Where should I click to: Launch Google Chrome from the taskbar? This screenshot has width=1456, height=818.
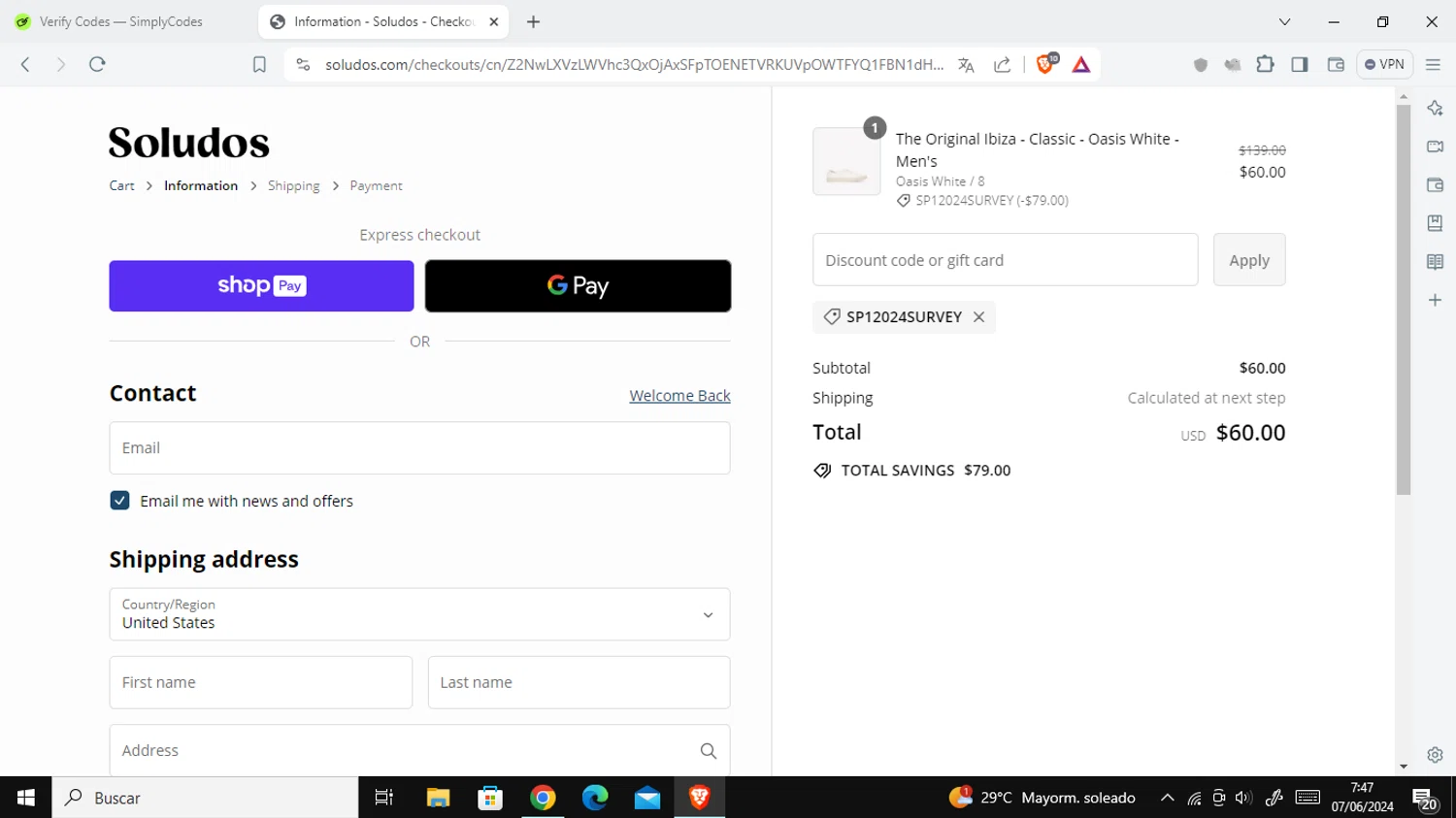pyautogui.click(x=543, y=798)
